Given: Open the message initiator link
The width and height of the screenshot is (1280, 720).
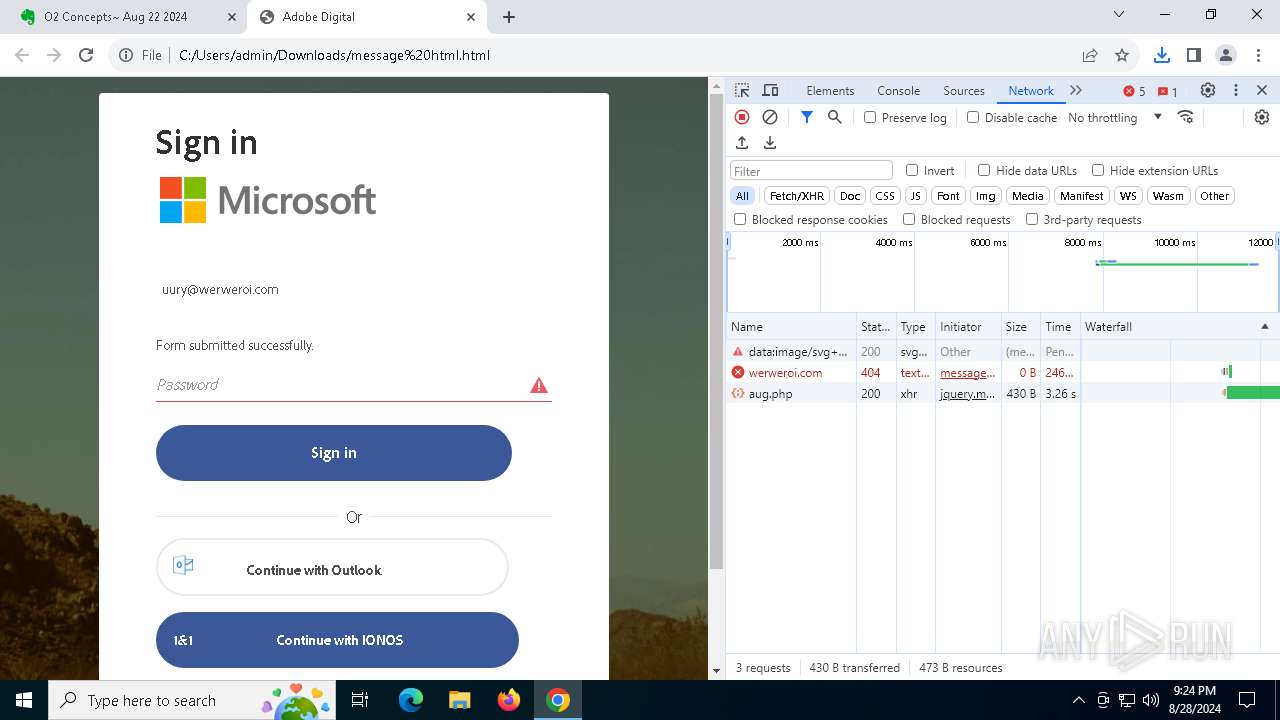Looking at the screenshot, I should (967, 373).
